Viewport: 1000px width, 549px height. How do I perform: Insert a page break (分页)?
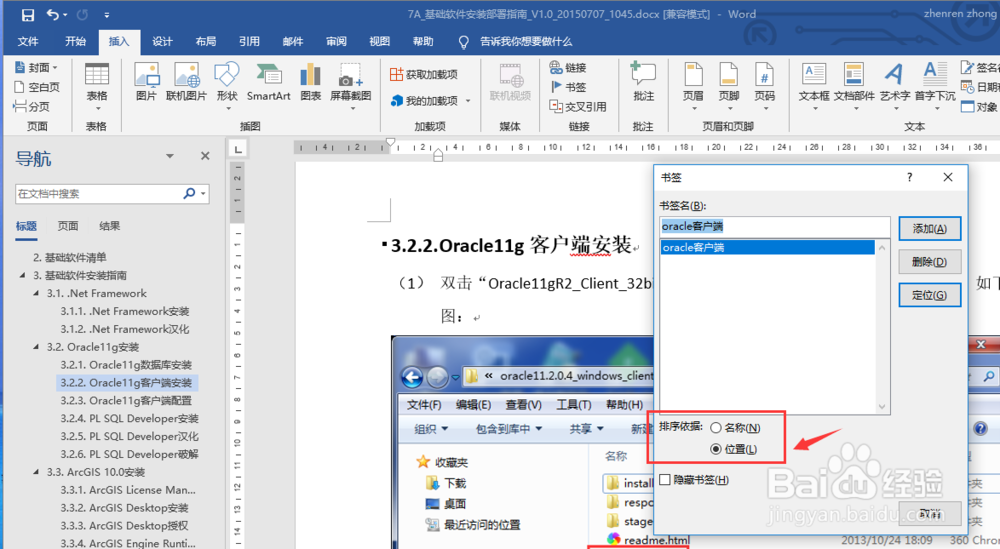click(x=31, y=106)
